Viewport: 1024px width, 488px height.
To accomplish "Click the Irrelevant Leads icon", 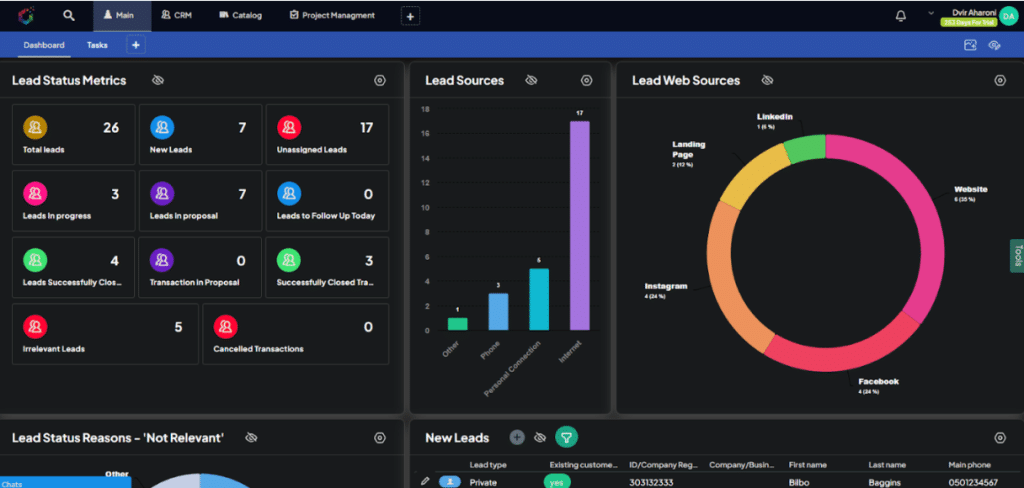I will 35,326.
